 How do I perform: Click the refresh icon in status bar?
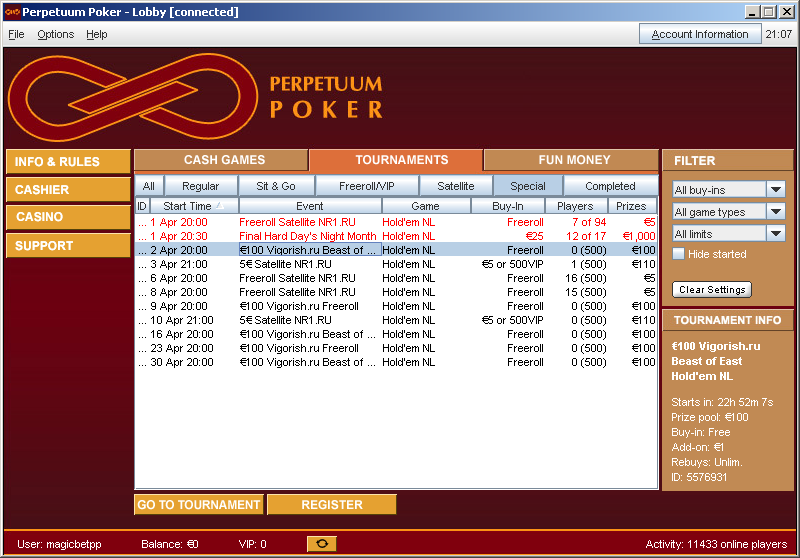click(x=321, y=544)
